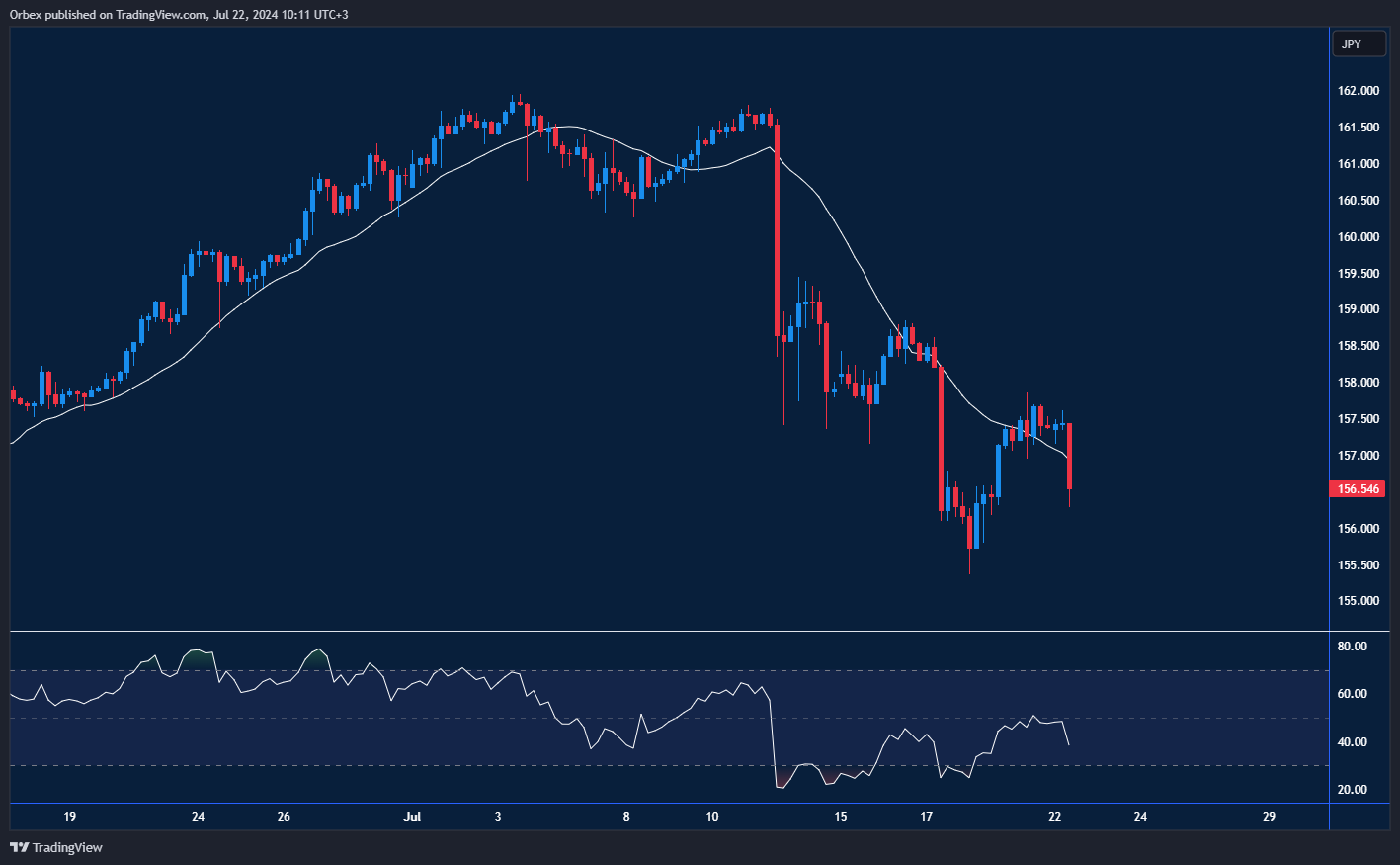Click the Jul label on the time axis
Viewport: 1400px width, 865px height.
click(413, 817)
